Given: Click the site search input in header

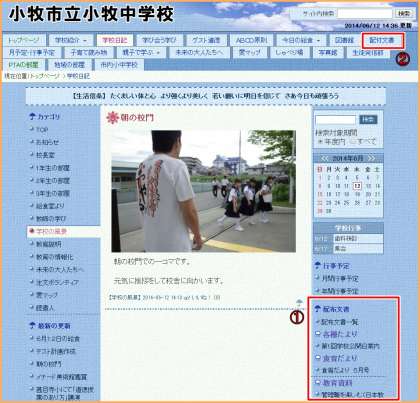Looking at the screenshot, I should (x=364, y=14).
